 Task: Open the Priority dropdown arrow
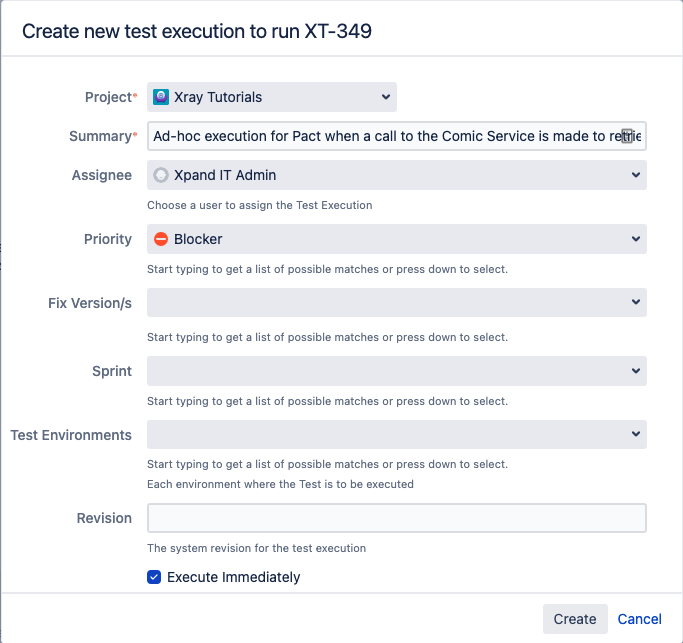coord(636,239)
